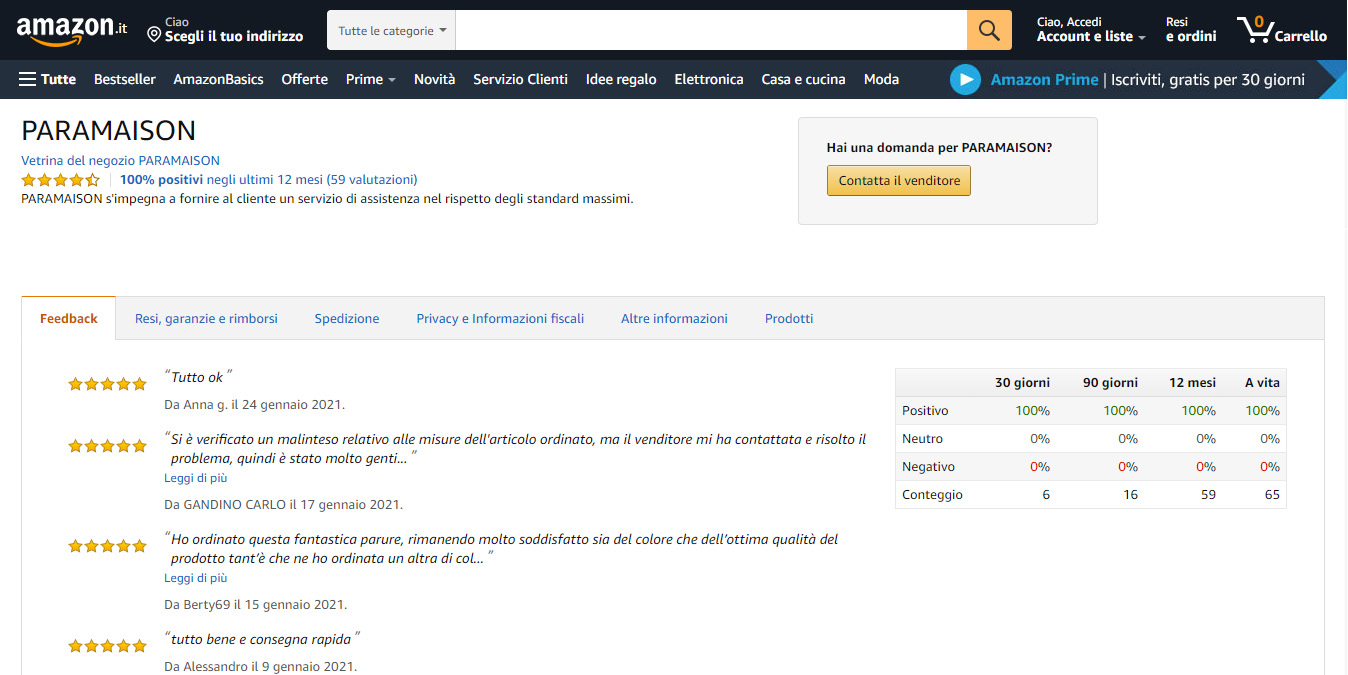The image size is (1348, 675).
Task: Switch to the Spedizione tab
Action: click(347, 318)
